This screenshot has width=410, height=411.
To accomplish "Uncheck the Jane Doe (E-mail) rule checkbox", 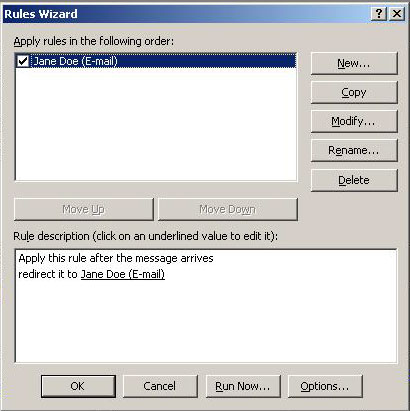I will [x=23, y=61].
